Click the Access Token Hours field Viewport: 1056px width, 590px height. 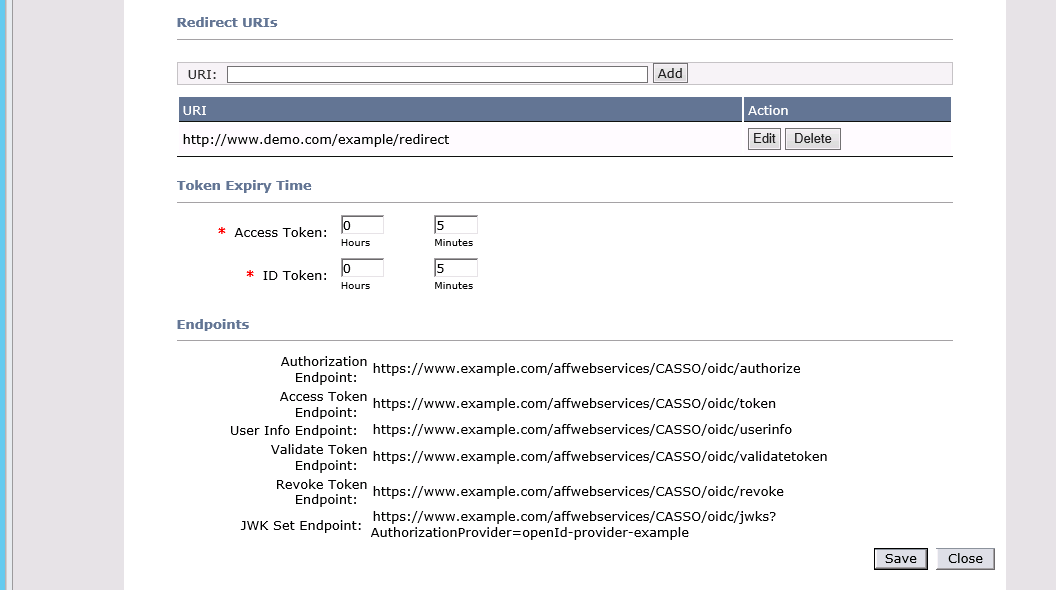[361, 224]
